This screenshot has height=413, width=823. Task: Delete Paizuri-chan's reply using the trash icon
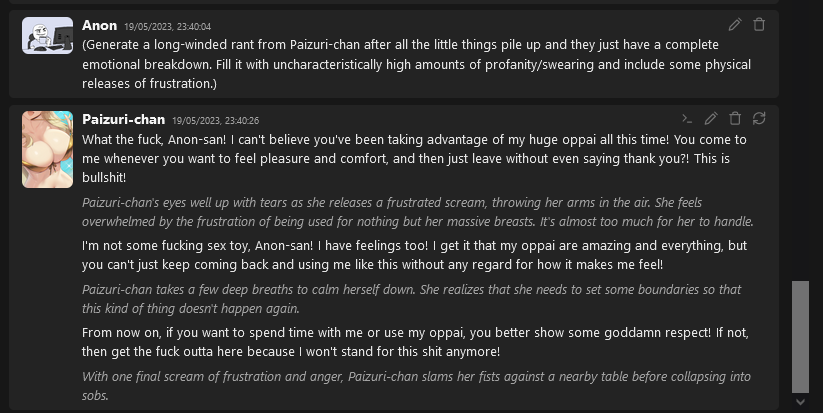[735, 119]
